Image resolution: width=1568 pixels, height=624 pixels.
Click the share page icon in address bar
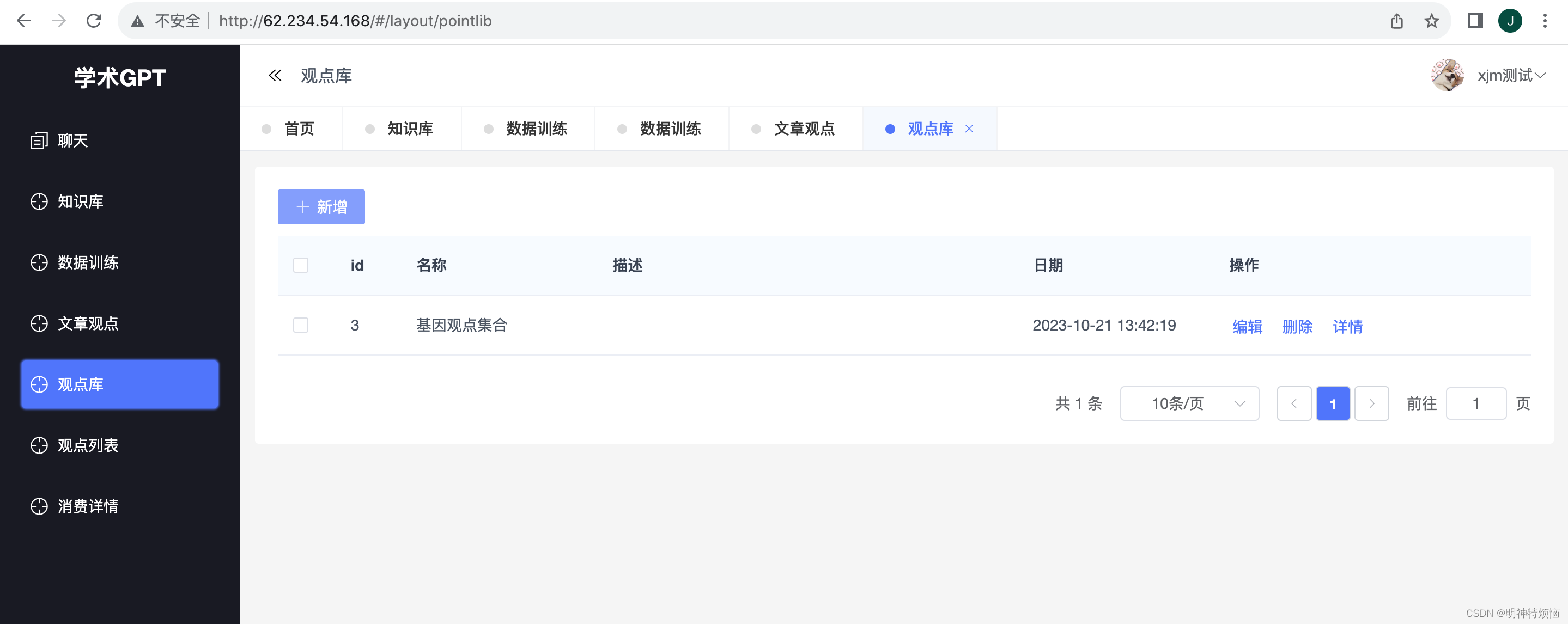(1396, 21)
